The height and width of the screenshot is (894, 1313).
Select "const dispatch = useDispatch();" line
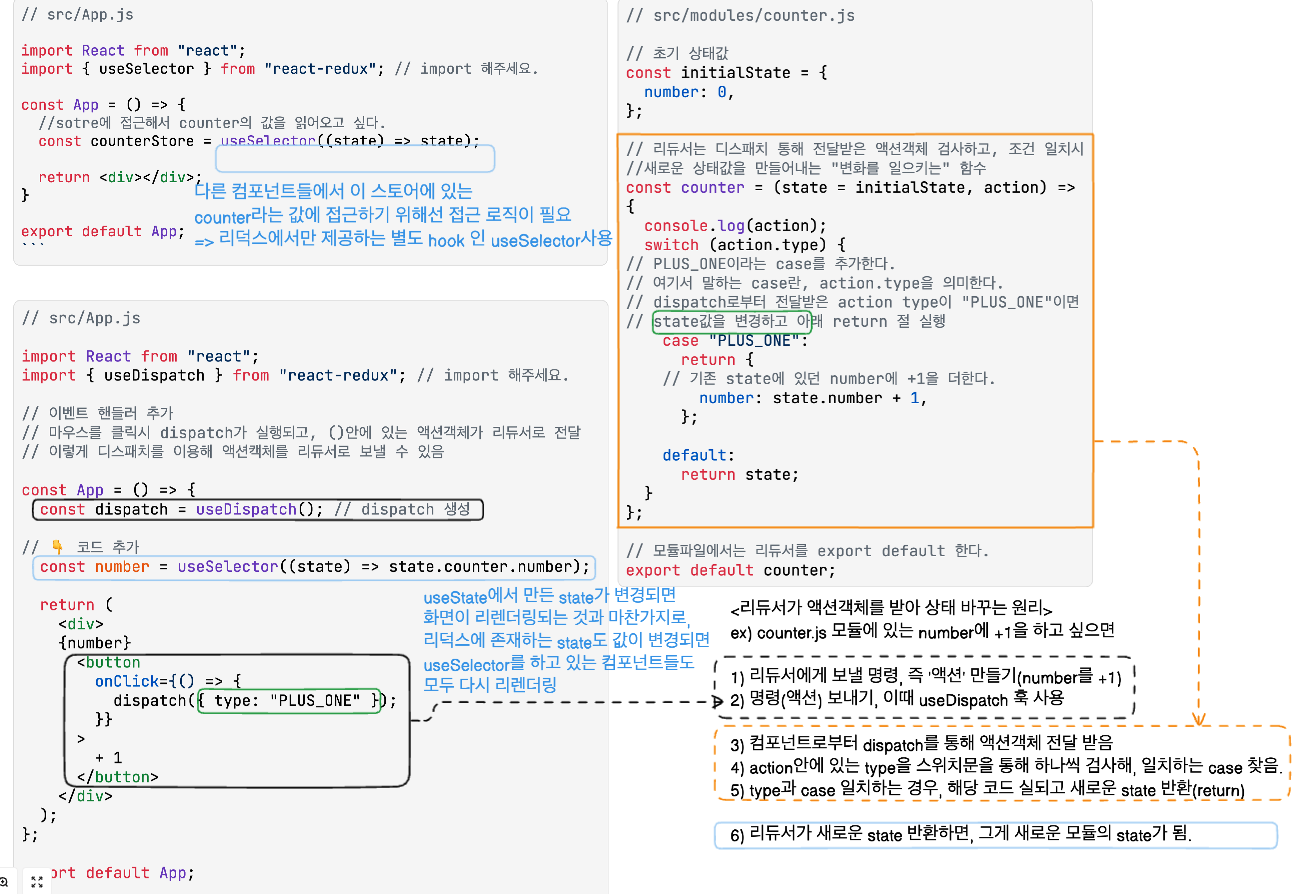click(x=257, y=509)
